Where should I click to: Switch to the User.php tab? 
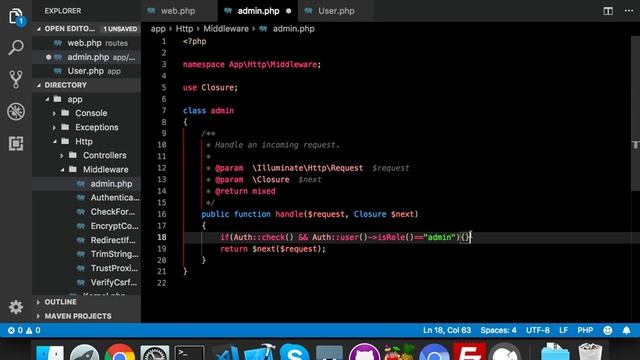[x=336, y=11]
